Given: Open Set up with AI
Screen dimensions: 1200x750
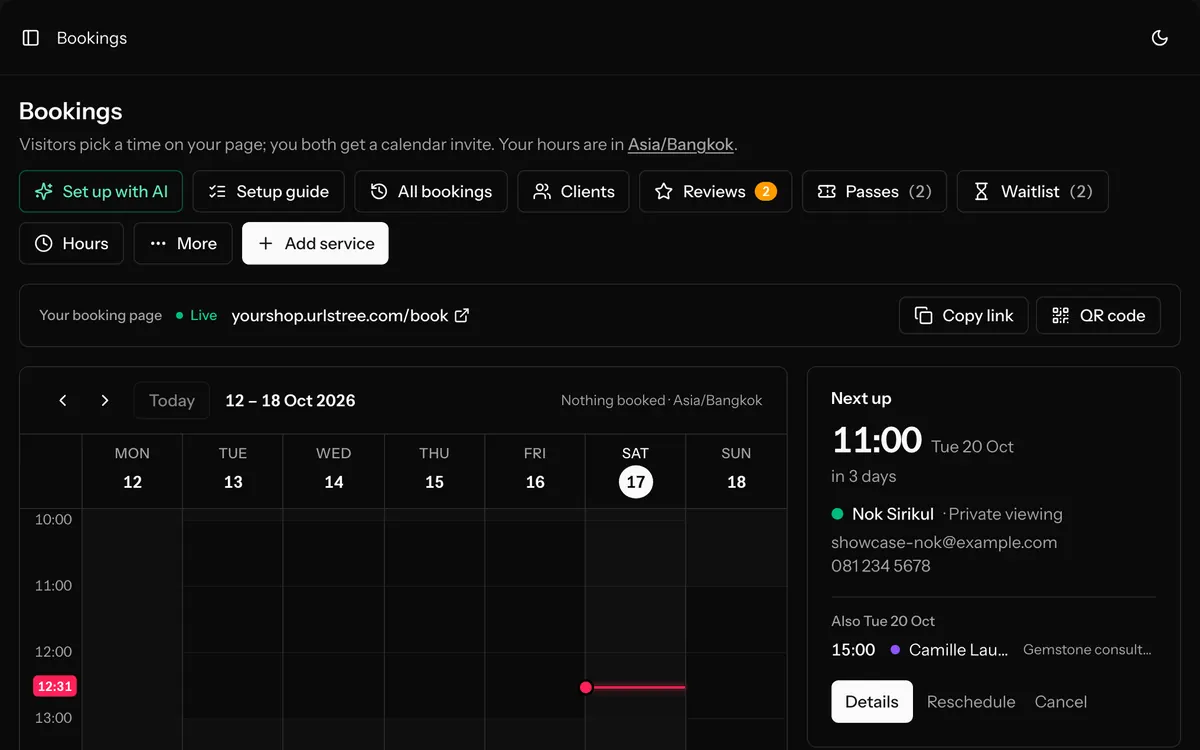Looking at the screenshot, I should coord(101,191).
